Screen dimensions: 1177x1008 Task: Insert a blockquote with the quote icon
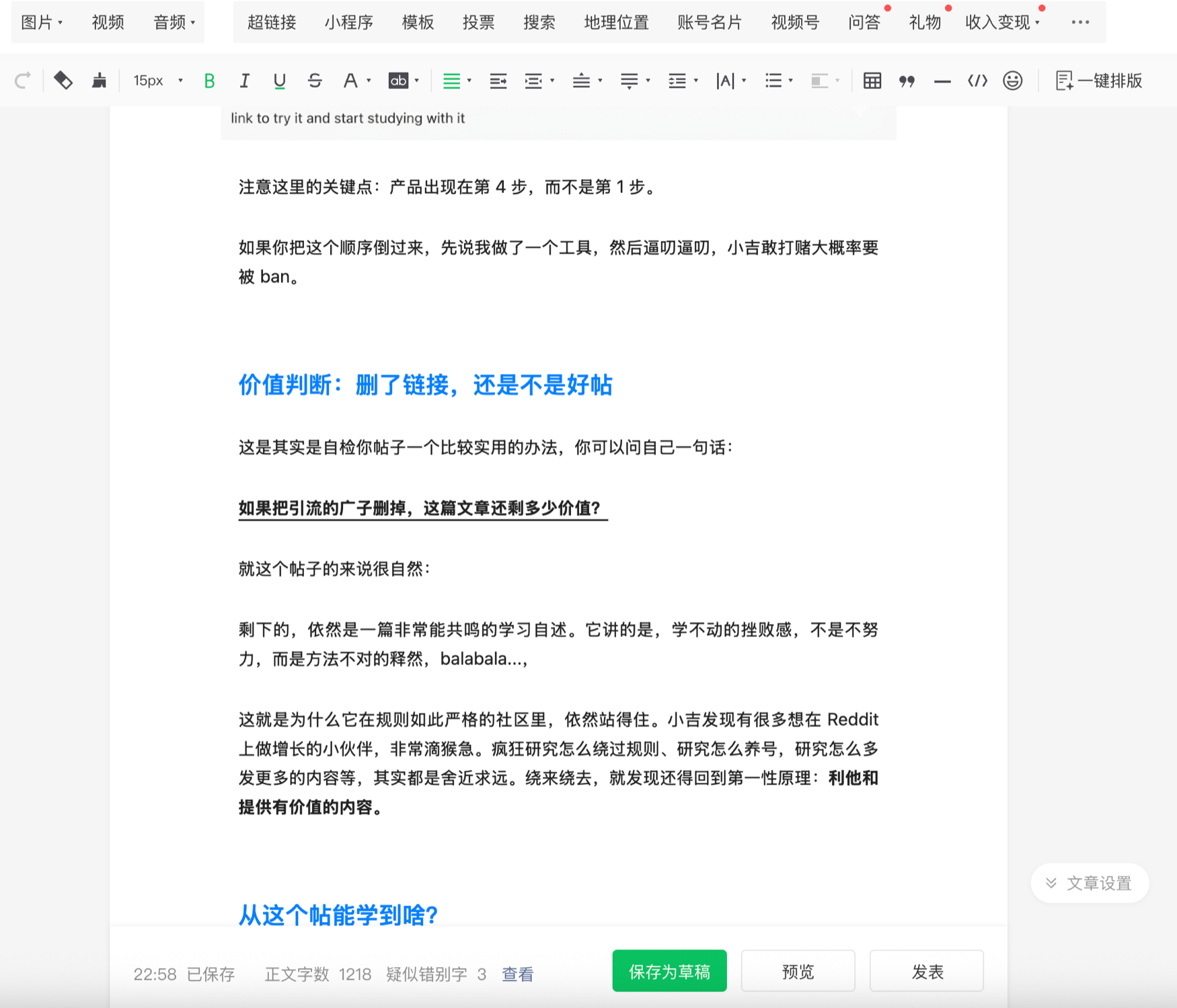coord(907,81)
